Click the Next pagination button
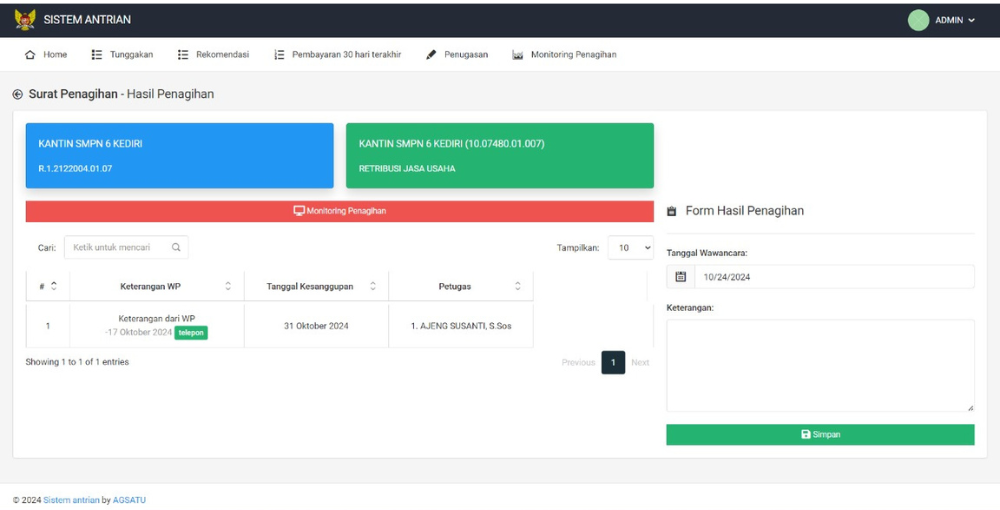 pyautogui.click(x=640, y=363)
